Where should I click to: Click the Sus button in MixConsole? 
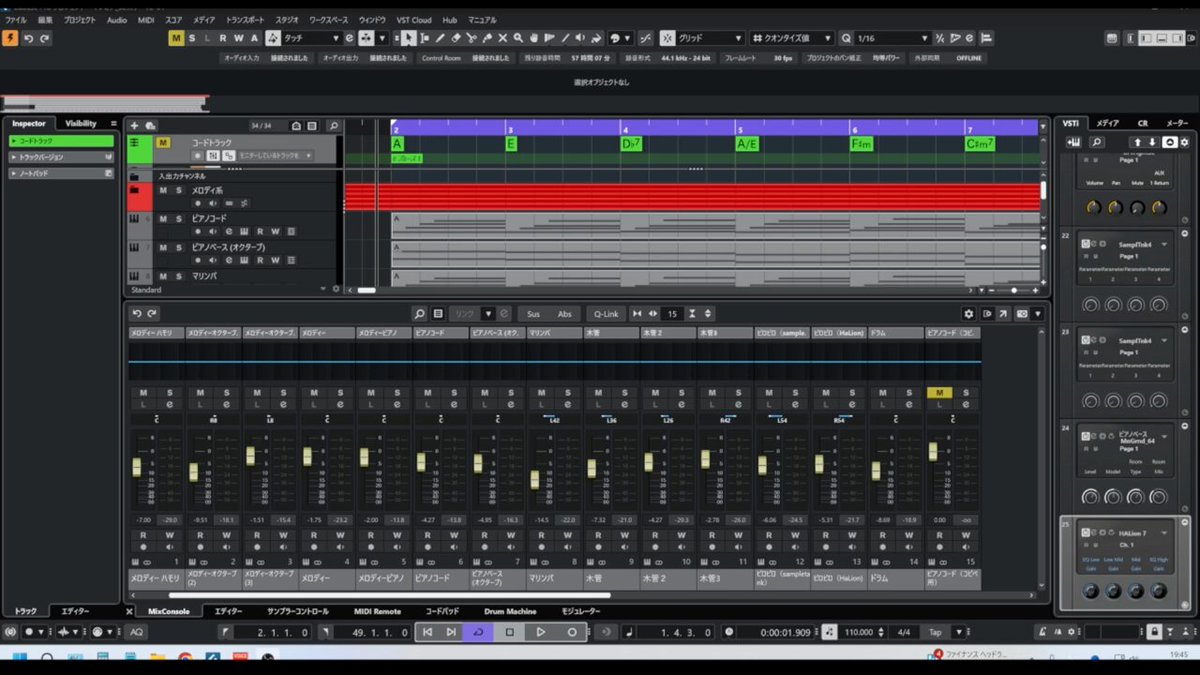(533, 314)
